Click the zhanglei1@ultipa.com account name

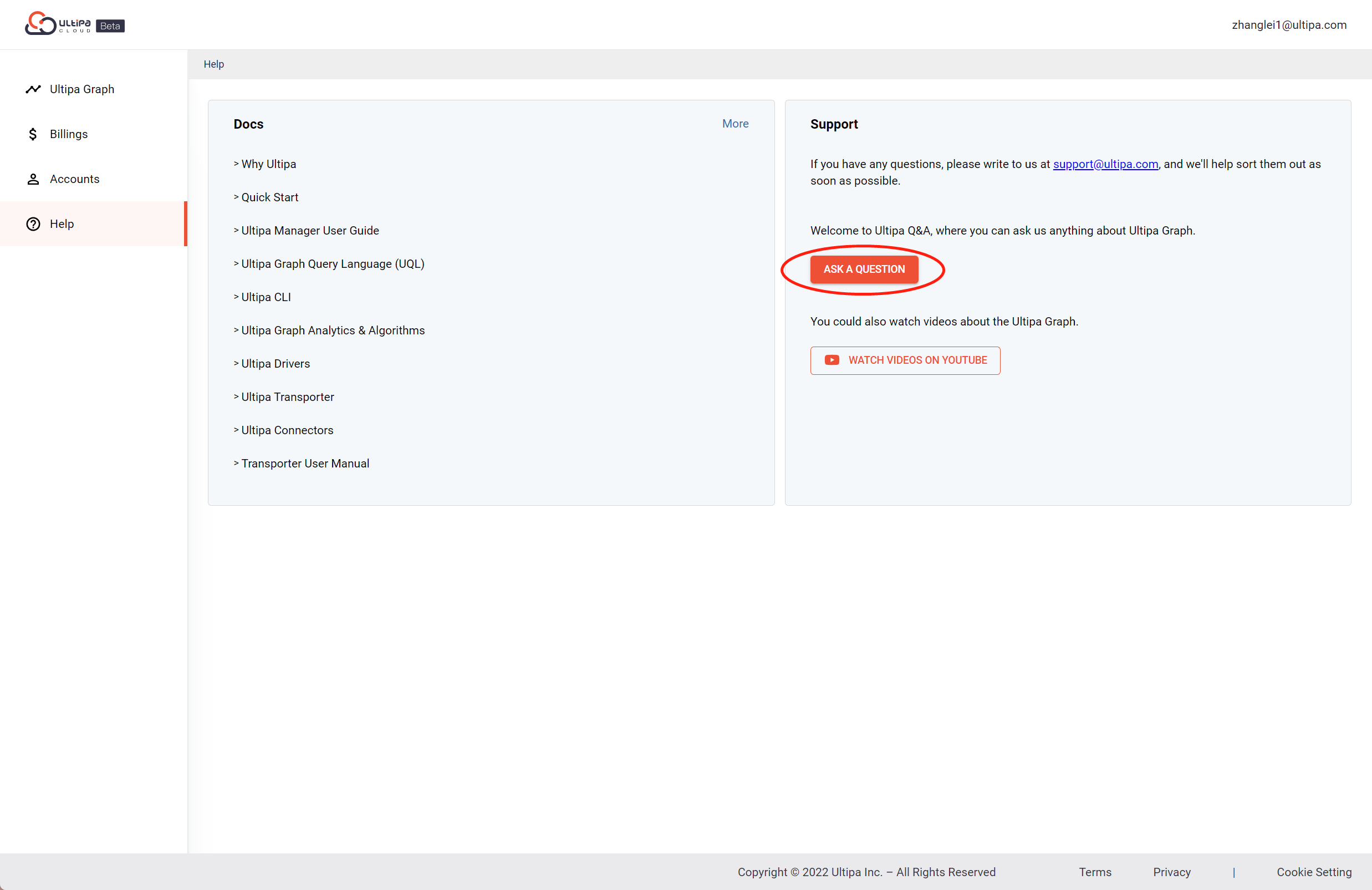click(x=1288, y=25)
